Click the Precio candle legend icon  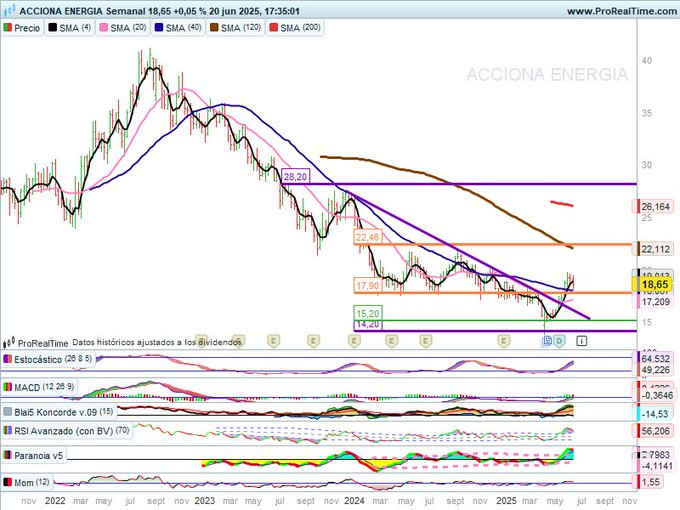click(x=8, y=28)
